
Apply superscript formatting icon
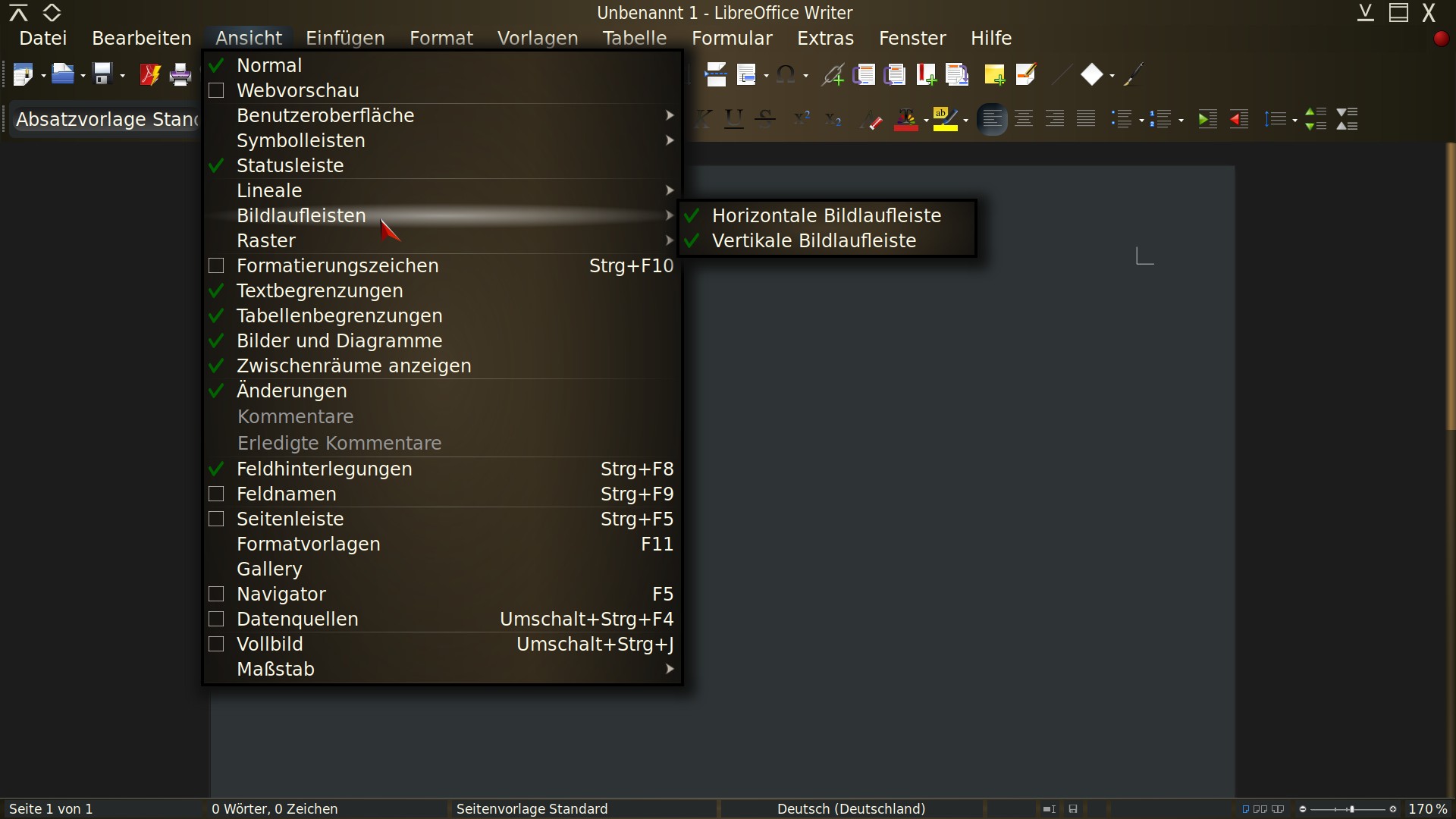[802, 119]
